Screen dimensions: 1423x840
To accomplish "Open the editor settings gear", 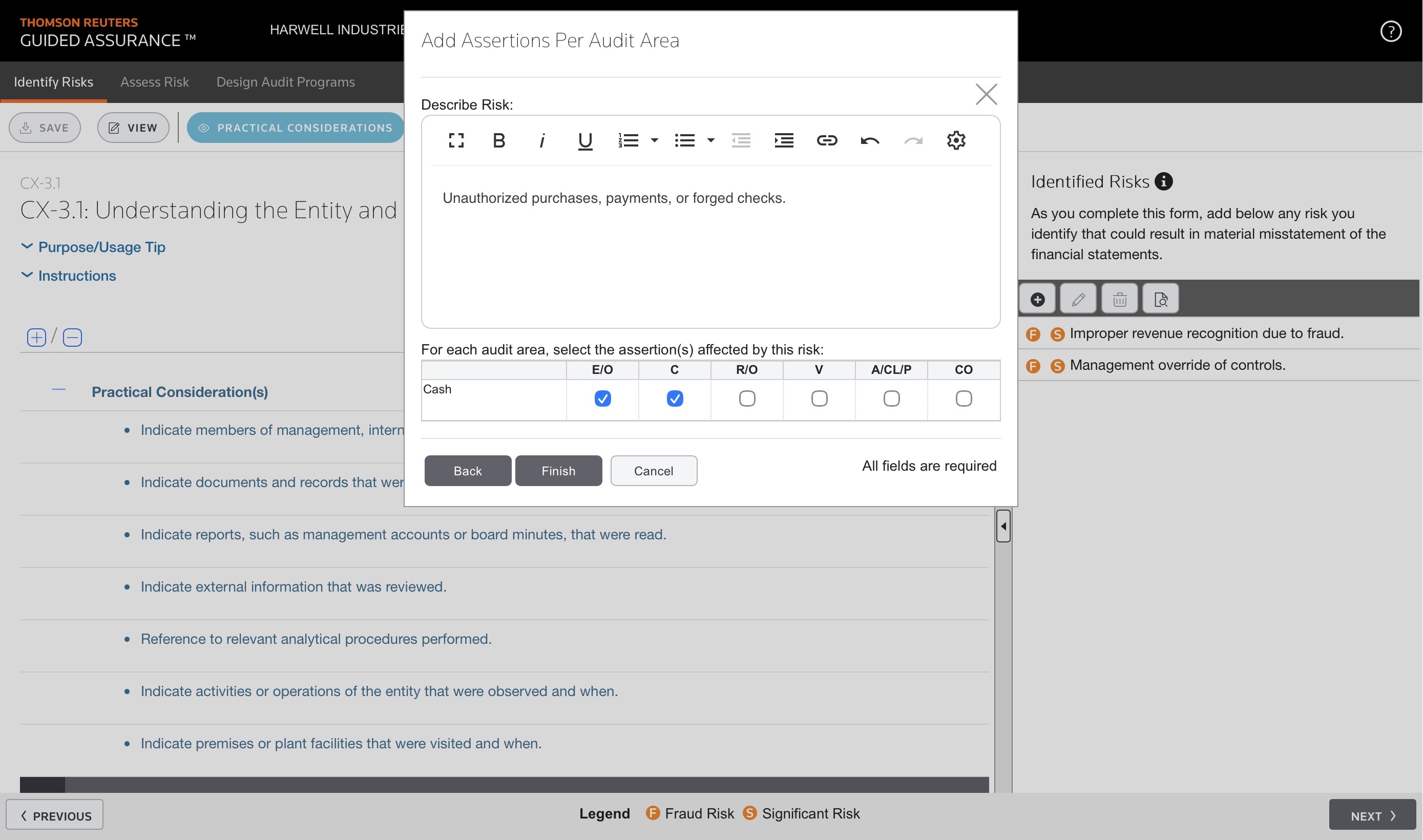I will coord(956,140).
